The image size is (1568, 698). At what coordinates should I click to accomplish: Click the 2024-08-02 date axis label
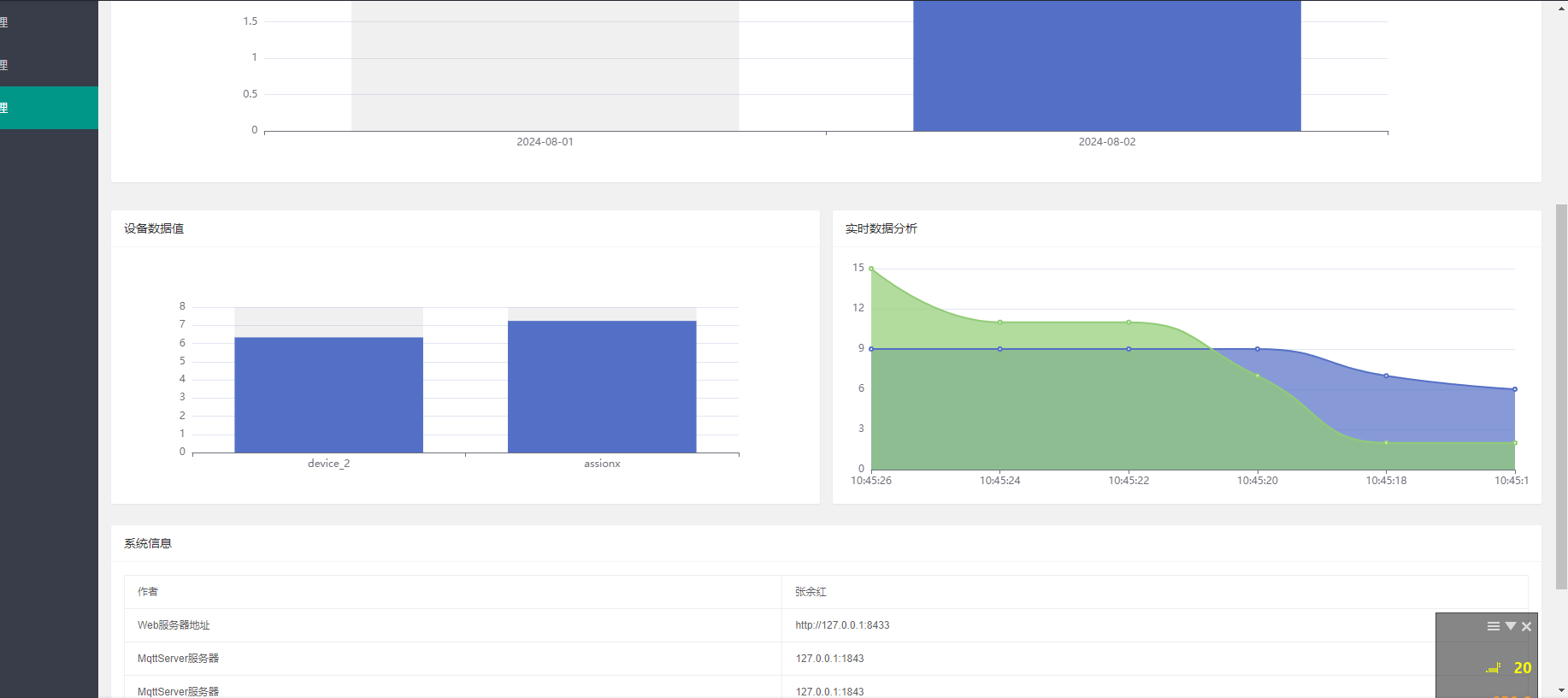pyautogui.click(x=1107, y=142)
